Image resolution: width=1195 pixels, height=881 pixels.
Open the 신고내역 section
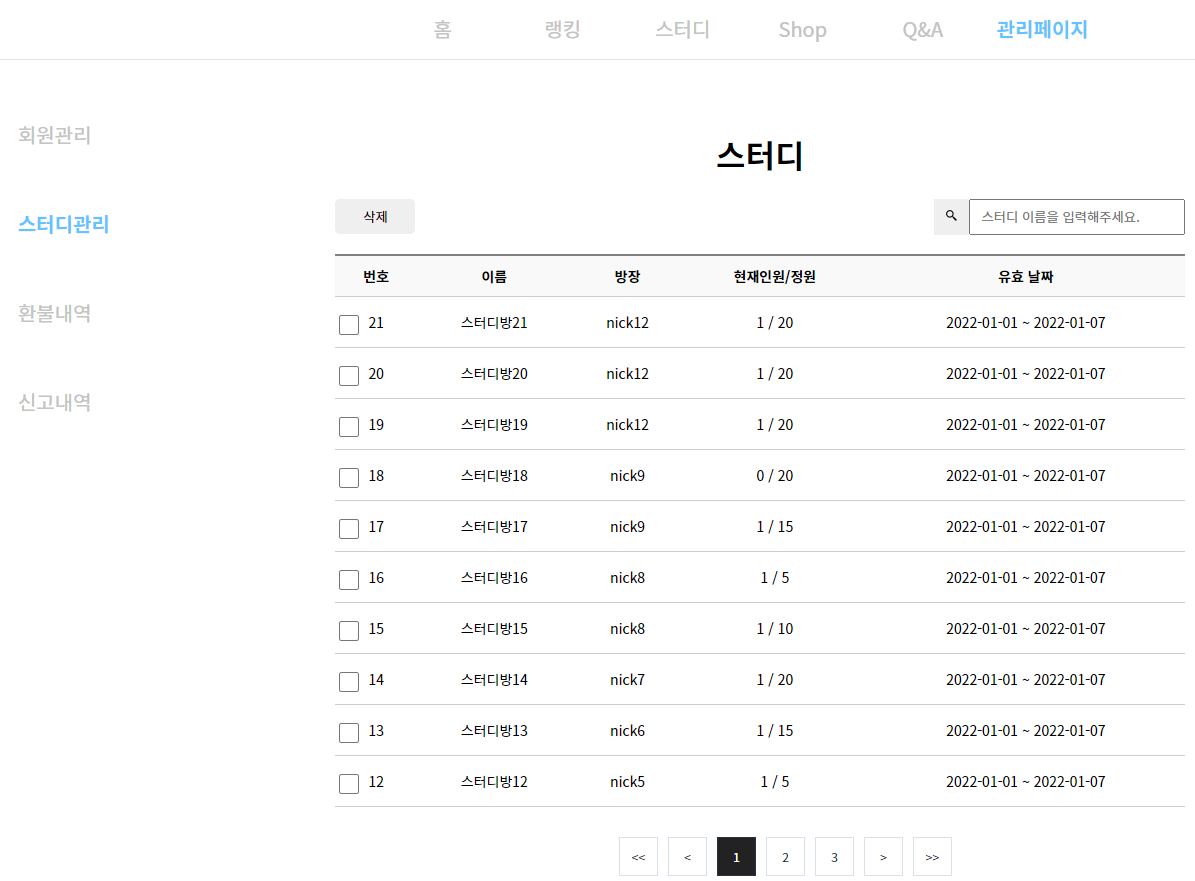coord(54,402)
